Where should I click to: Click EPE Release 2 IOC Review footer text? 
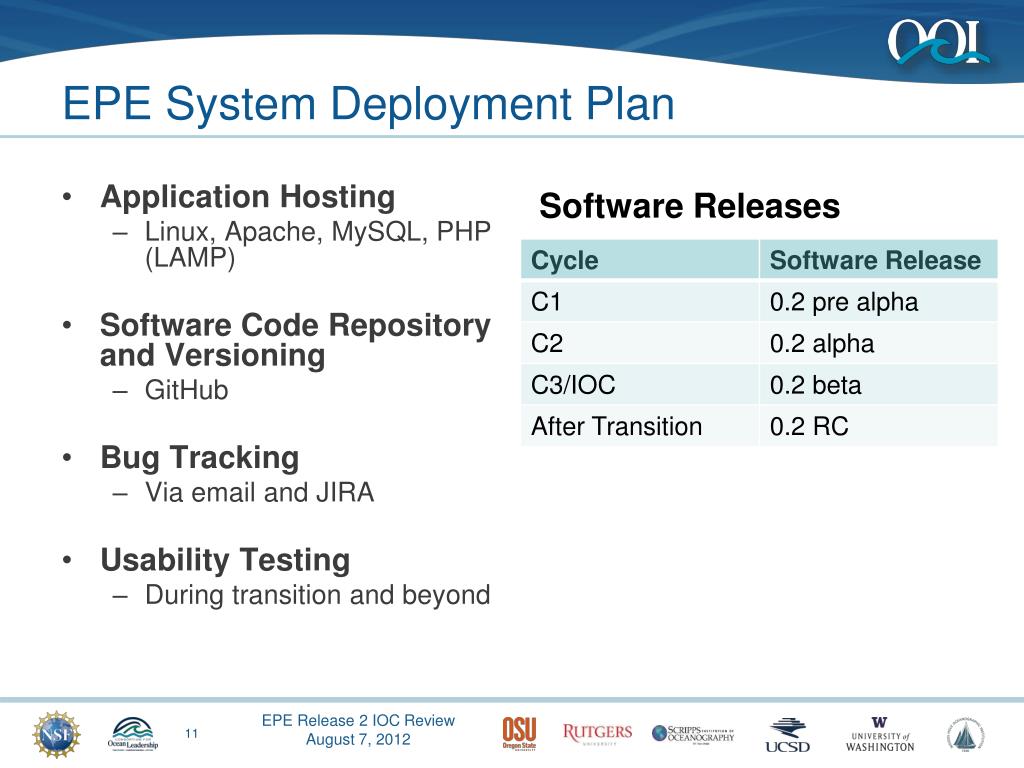click(358, 720)
